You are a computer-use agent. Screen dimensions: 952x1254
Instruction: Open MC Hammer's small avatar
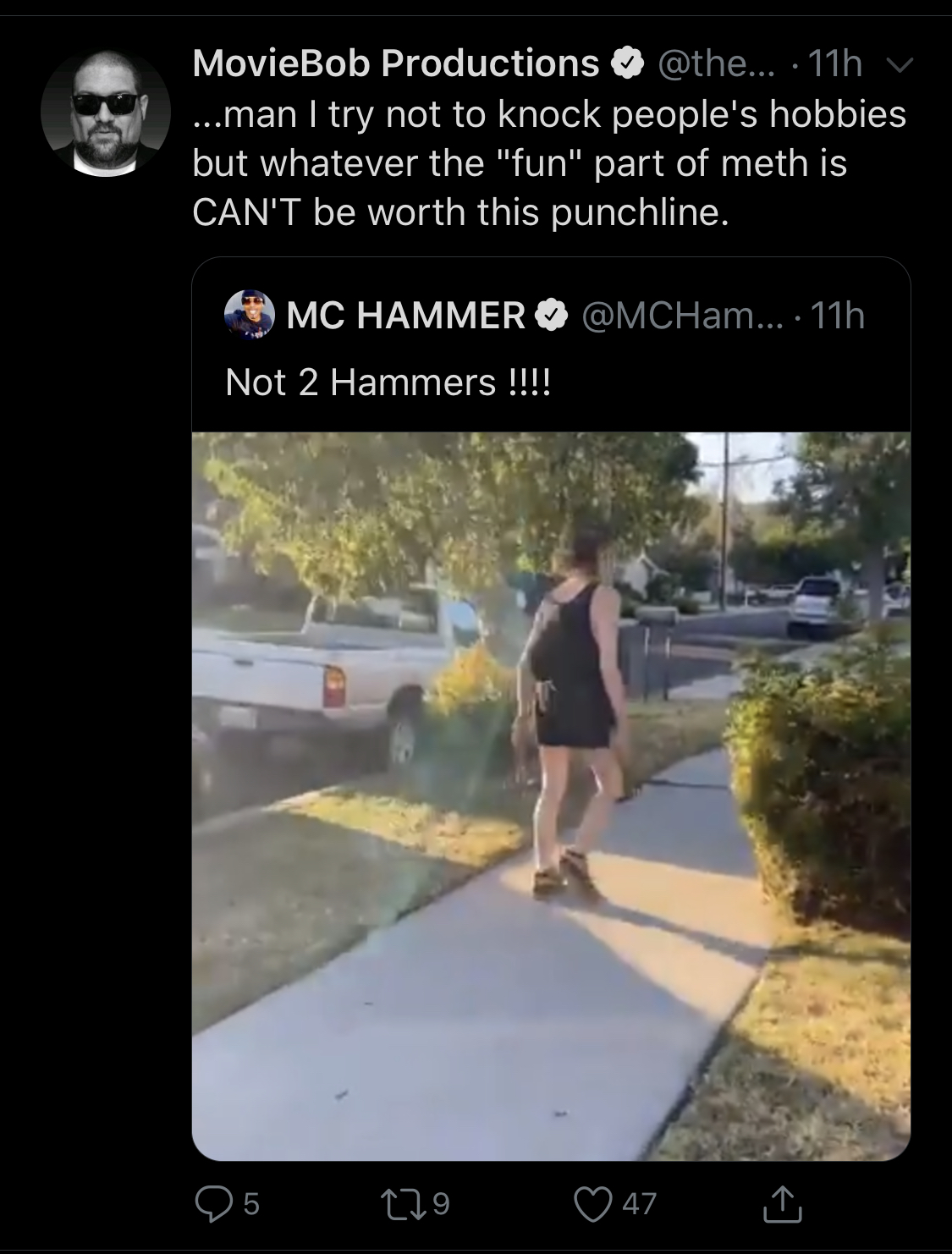coord(250,316)
